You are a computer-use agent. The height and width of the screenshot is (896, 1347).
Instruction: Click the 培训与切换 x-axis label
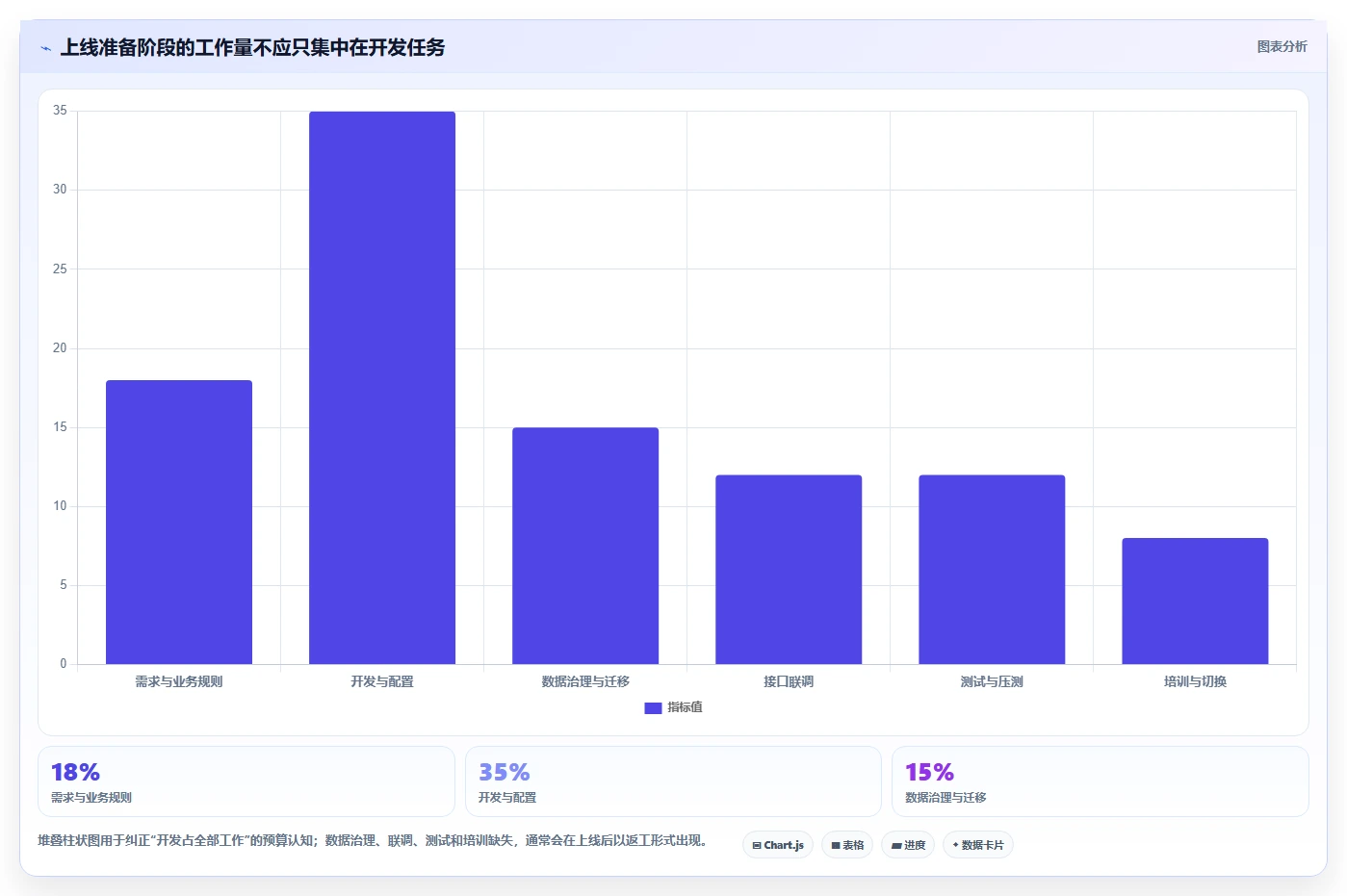[x=1195, y=681]
